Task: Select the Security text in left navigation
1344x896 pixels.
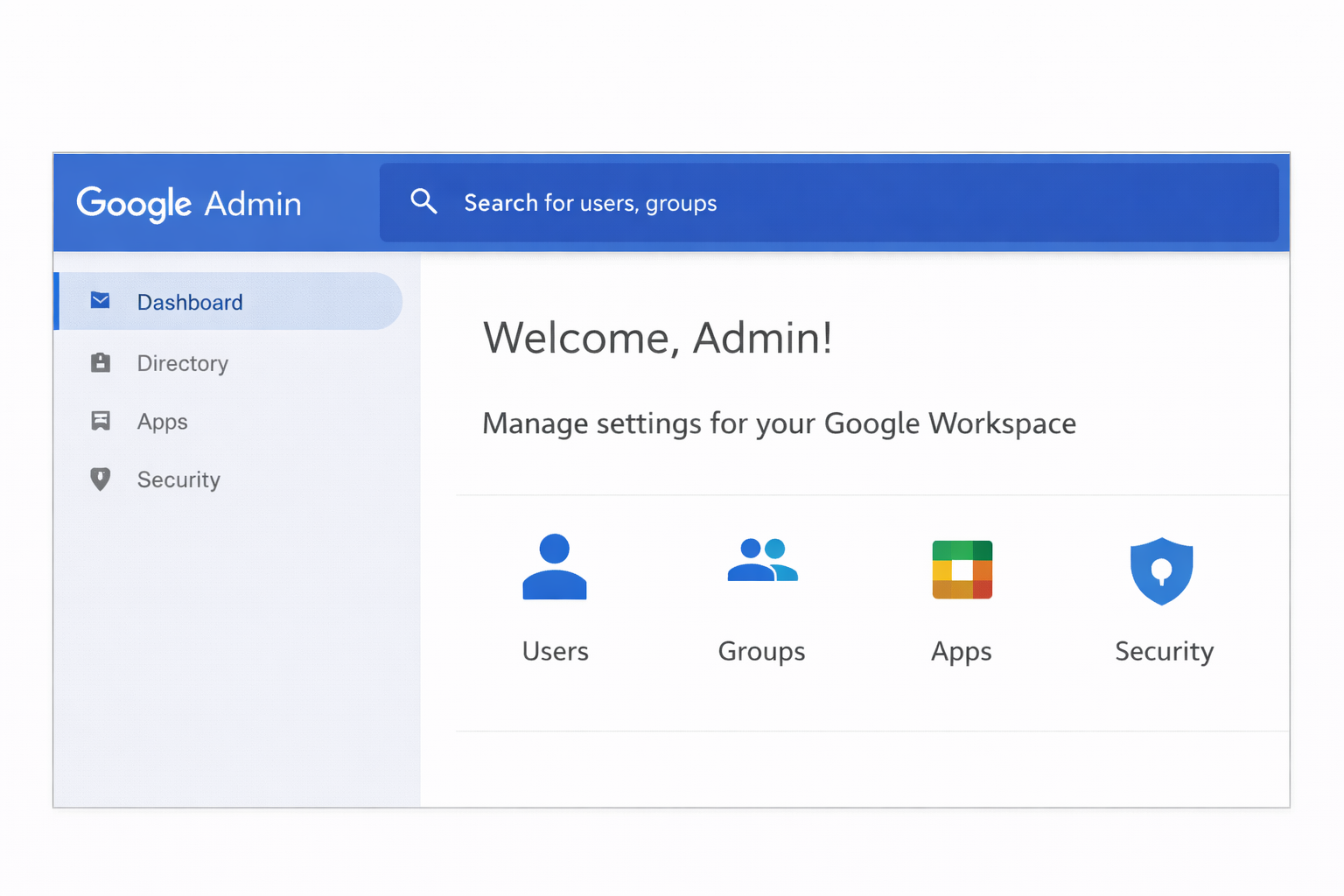Action: coord(178,479)
